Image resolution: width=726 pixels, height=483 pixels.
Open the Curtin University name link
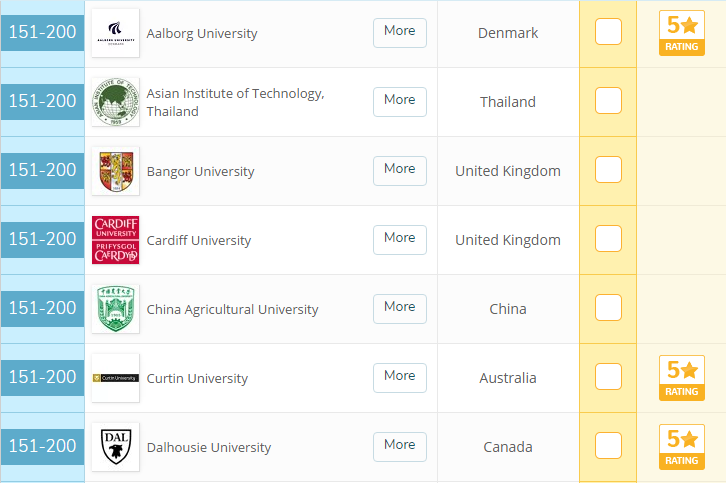click(x=197, y=379)
